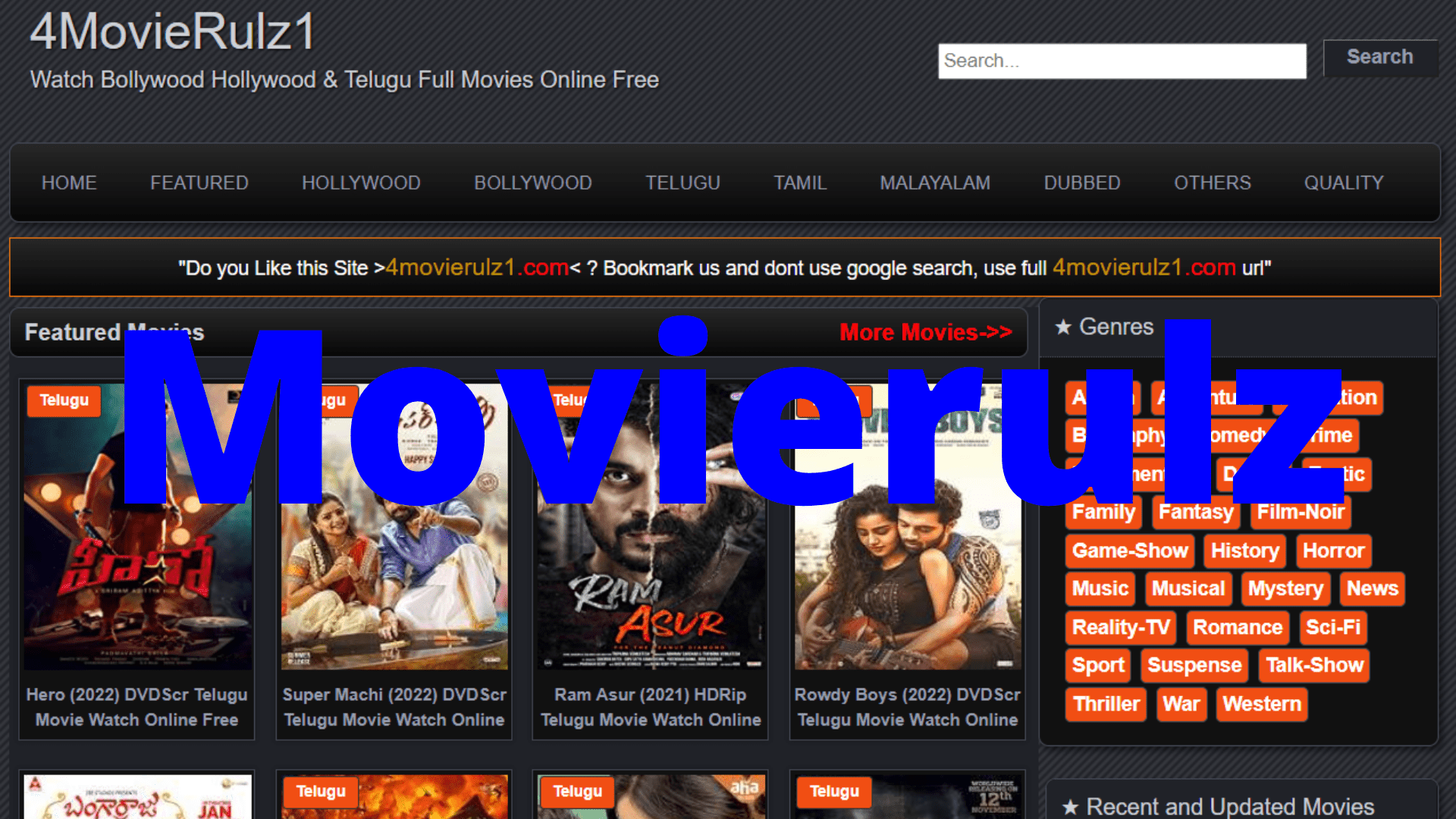
Task: Select the Talk-Show genre tag
Action: 1314,666
